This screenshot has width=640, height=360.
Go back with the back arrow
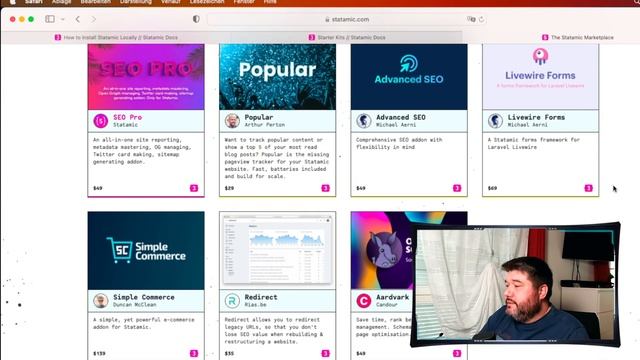[78, 19]
